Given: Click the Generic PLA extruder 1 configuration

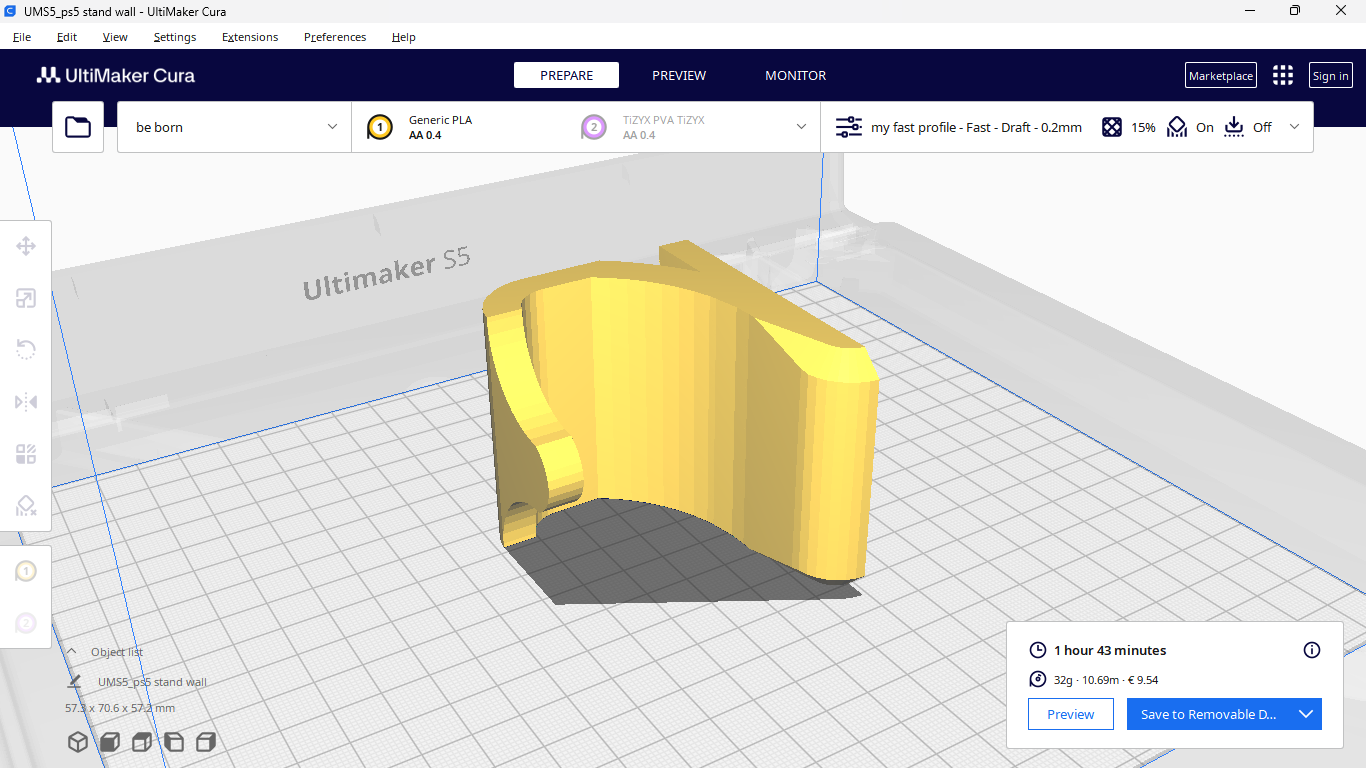Looking at the screenshot, I should (440, 127).
